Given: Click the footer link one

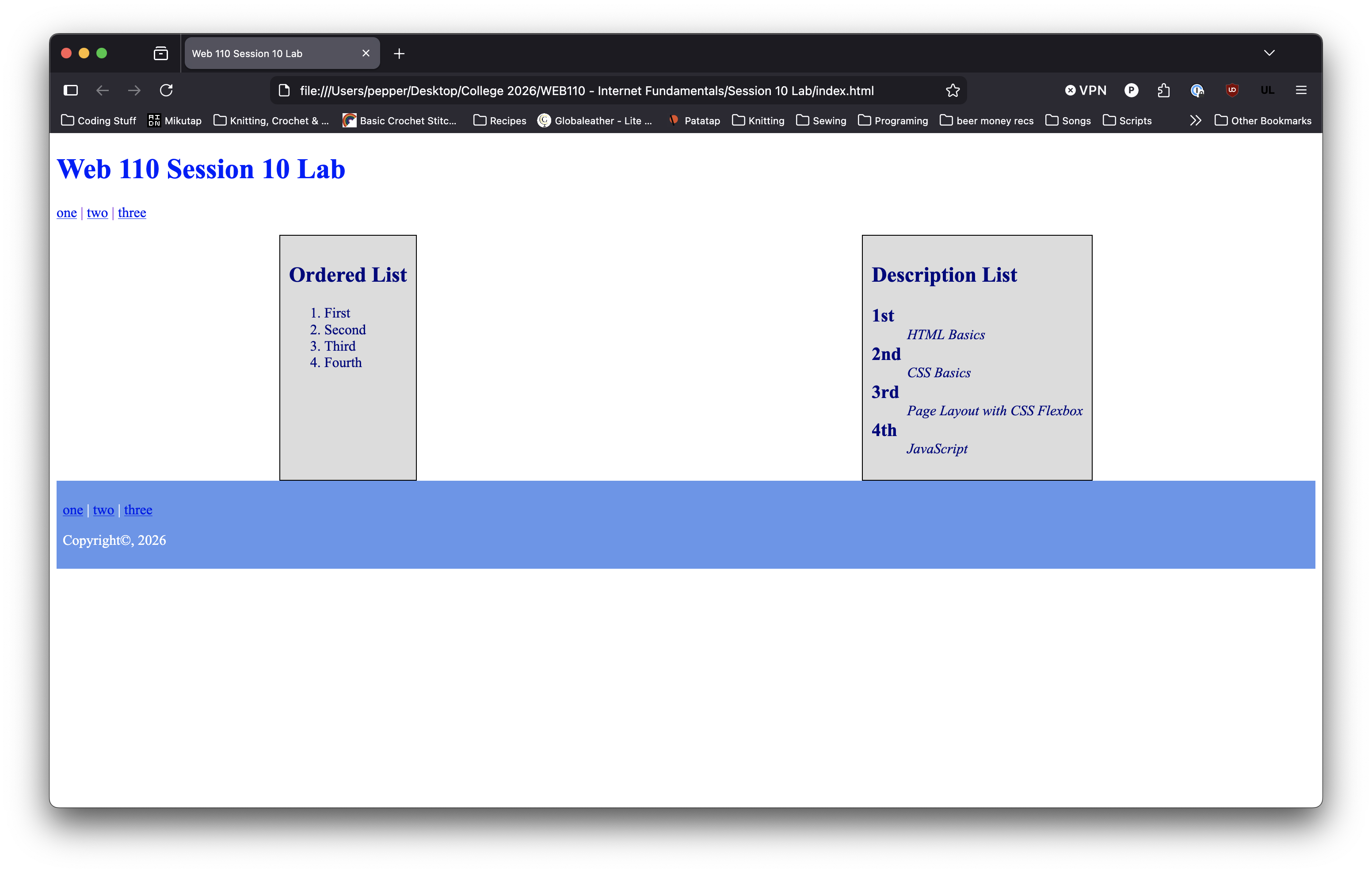Looking at the screenshot, I should tap(73, 510).
